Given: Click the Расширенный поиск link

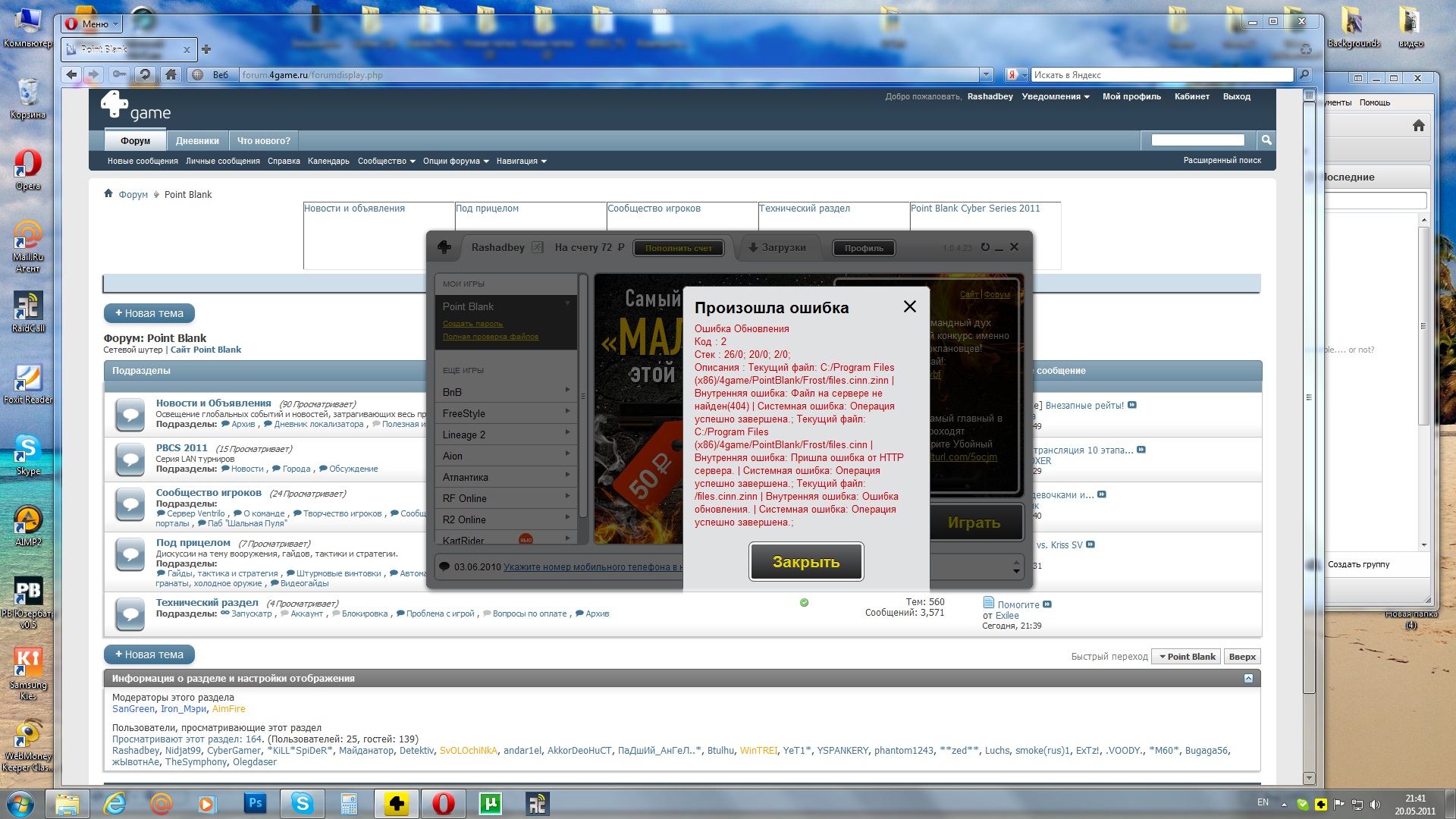Looking at the screenshot, I should 1222,160.
